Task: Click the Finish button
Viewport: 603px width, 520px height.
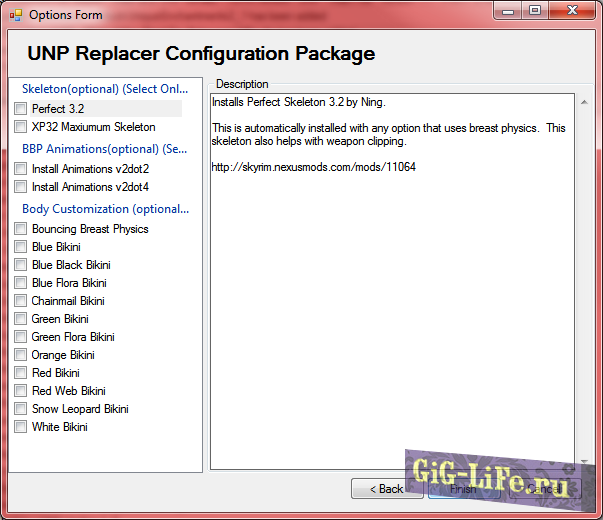Action: pyautogui.click(x=464, y=489)
